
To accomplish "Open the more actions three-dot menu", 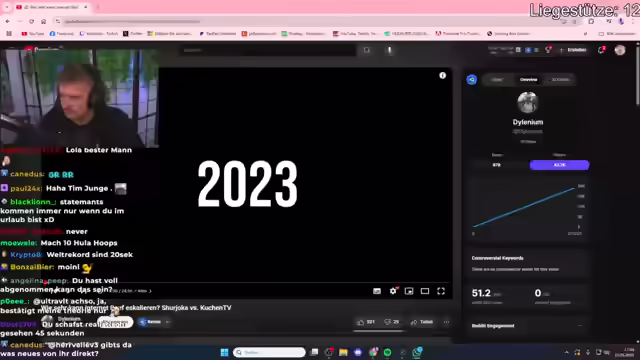I will [447, 322].
